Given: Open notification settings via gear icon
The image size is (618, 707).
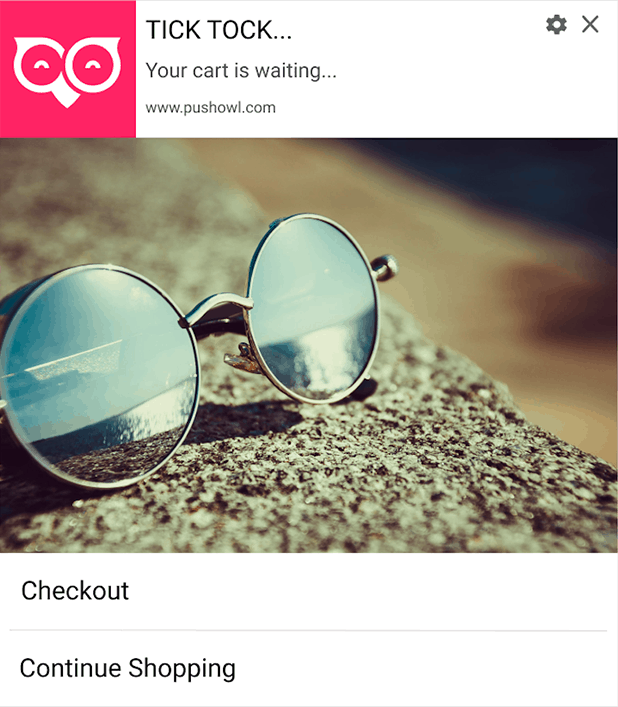Looking at the screenshot, I should coord(556,24).
